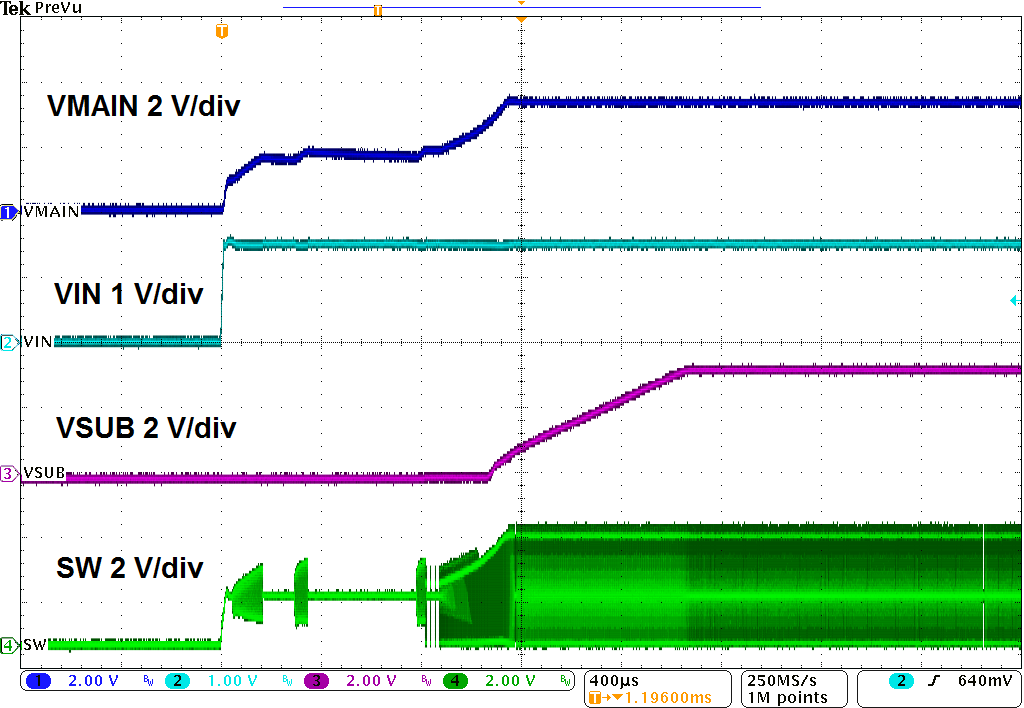Click the channel 4 green badge
Image resolution: width=1024 pixels, height=708 pixels.
456,681
